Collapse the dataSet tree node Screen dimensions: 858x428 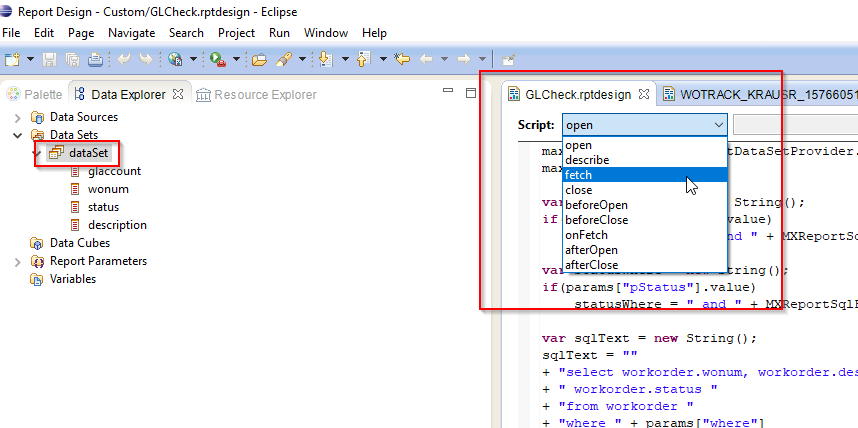[39, 153]
